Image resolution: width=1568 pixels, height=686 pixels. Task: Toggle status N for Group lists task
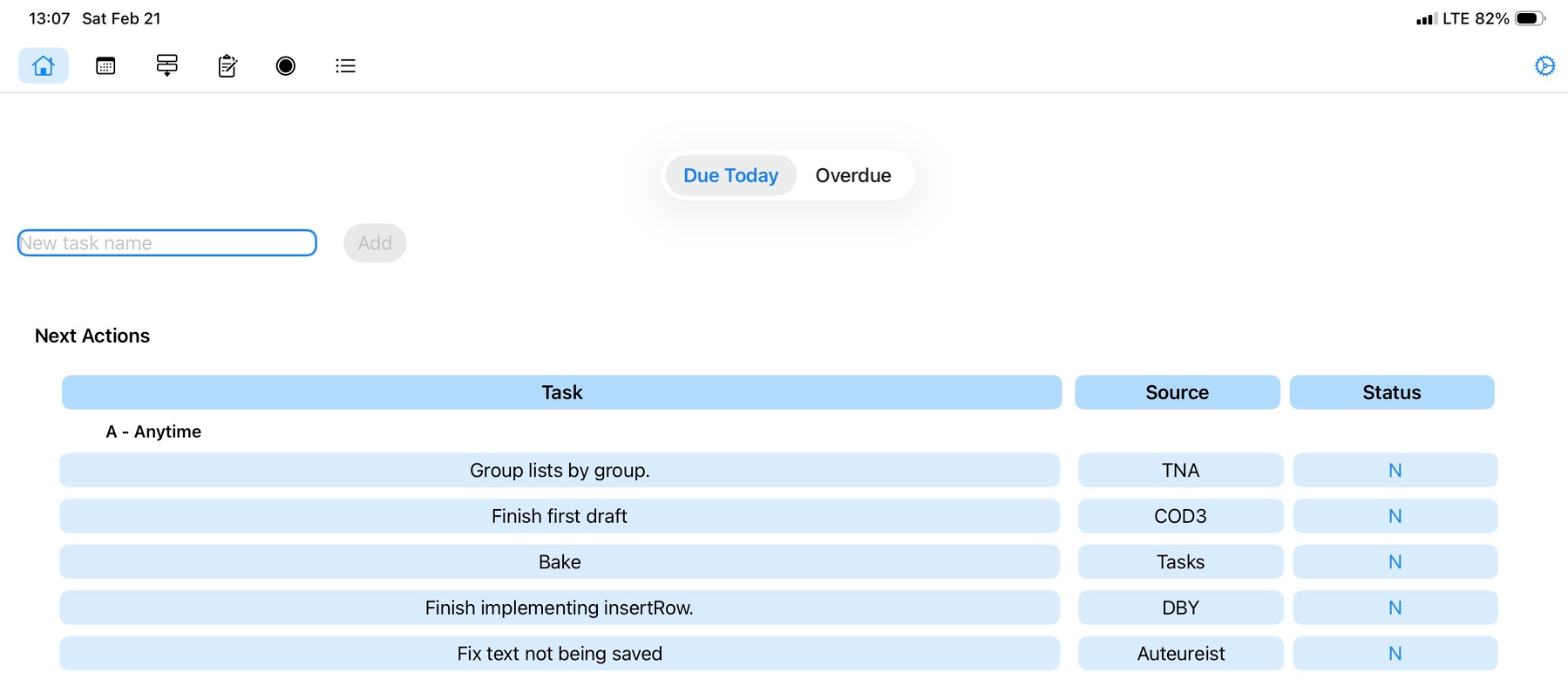pyautogui.click(x=1395, y=471)
